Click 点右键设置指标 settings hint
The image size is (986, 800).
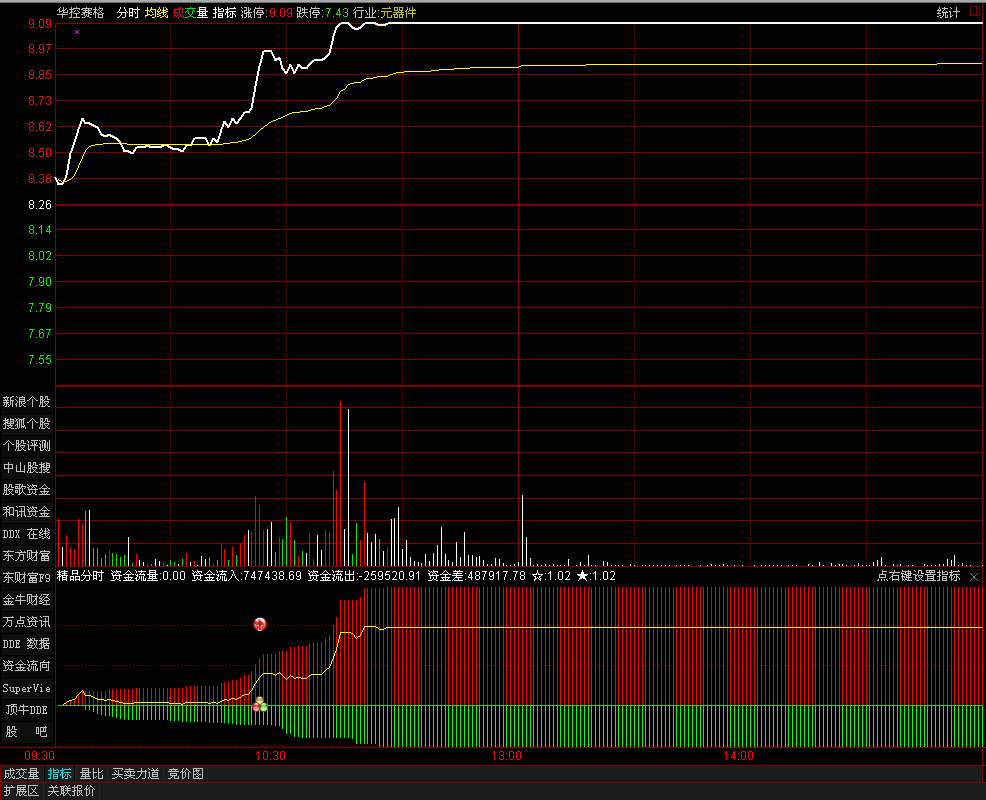coord(919,576)
